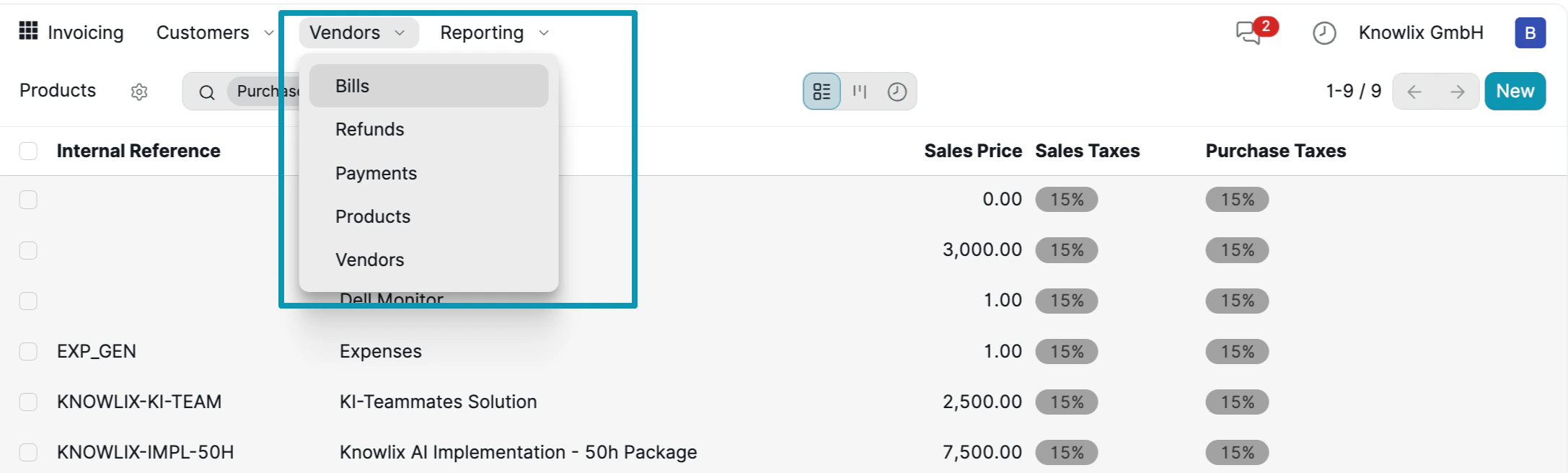Go to the next page arrow

pos(1458,92)
